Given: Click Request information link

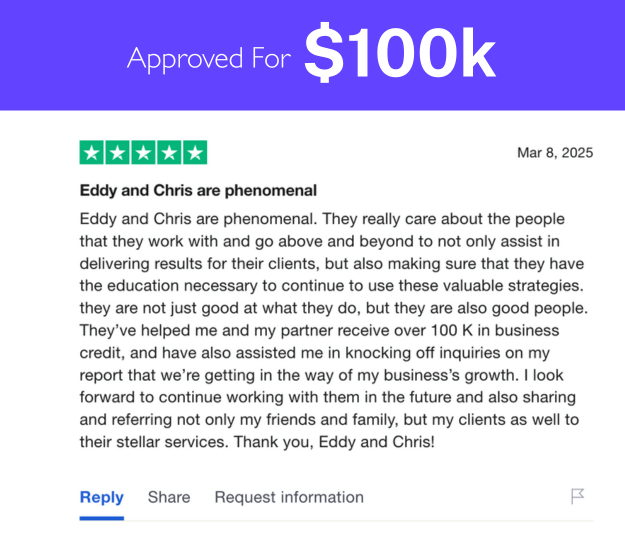Looking at the screenshot, I should click(x=289, y=497).
